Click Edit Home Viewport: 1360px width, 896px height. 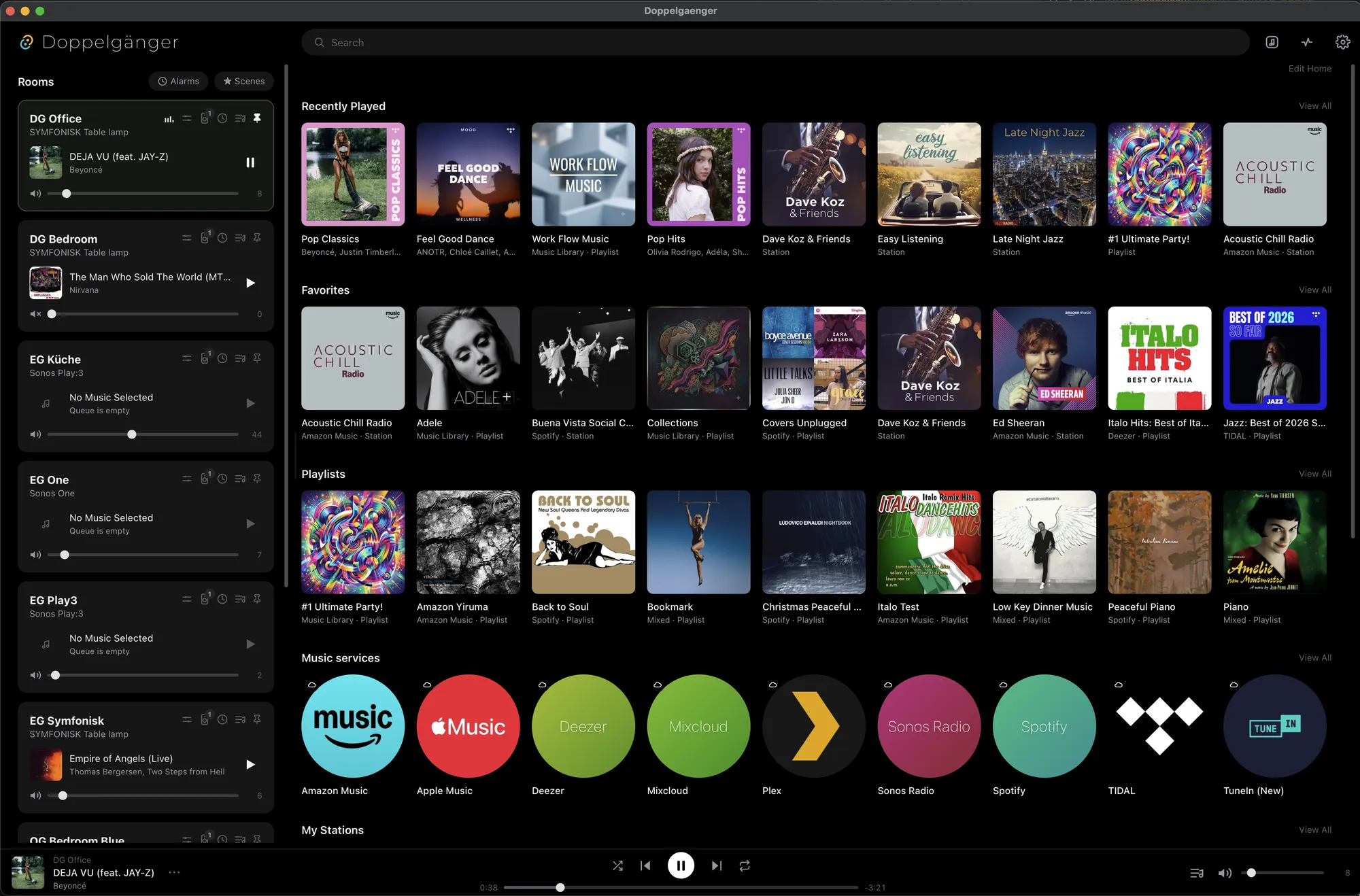pyautogui.click(x=1310, y=69)
